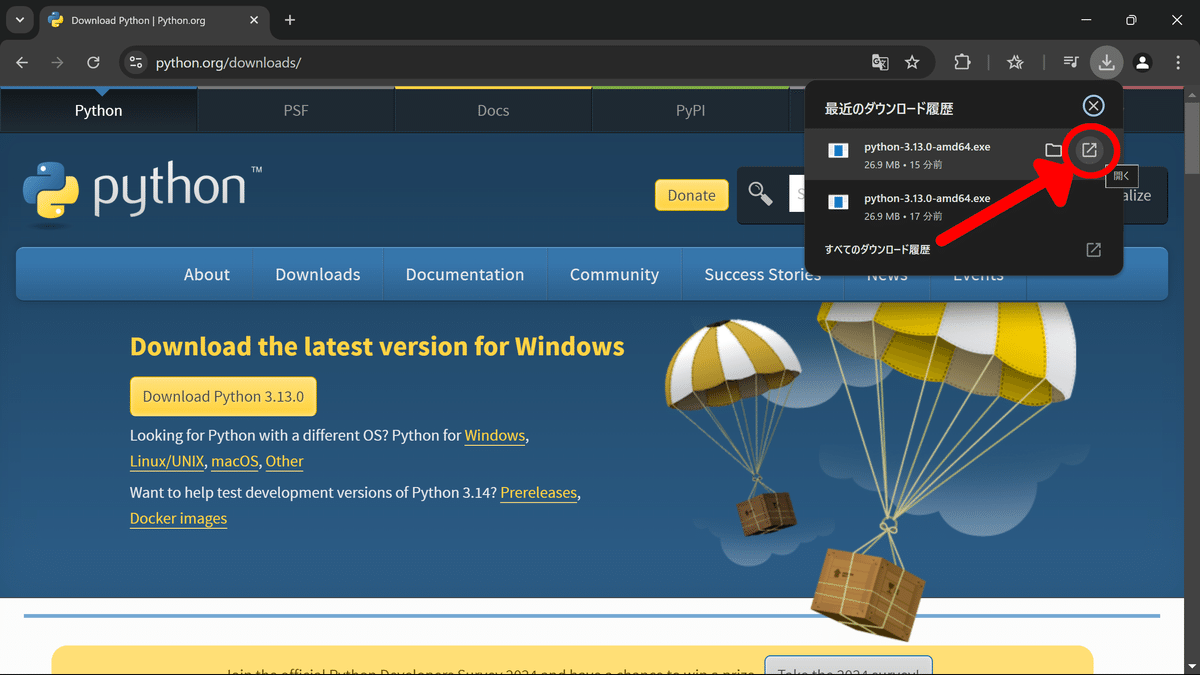Click the address bar URL python.org/downloads/
The width and height of the screenshot is (1200, 675).
click(x=228, y=62)
